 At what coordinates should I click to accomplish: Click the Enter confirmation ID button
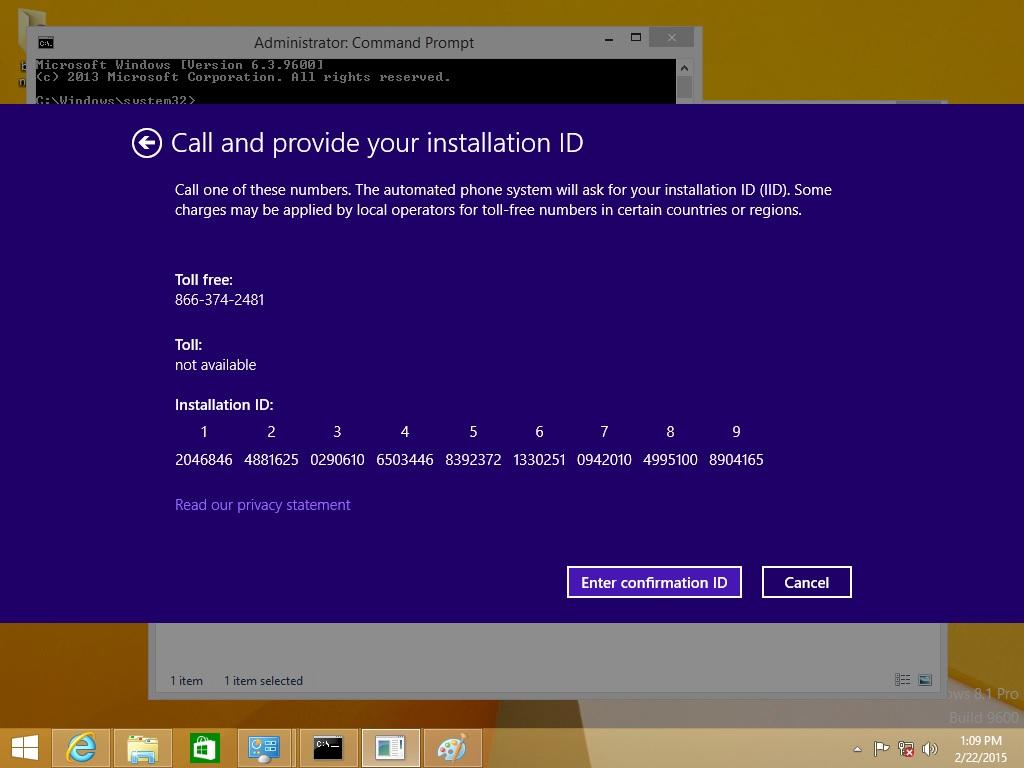654,582
